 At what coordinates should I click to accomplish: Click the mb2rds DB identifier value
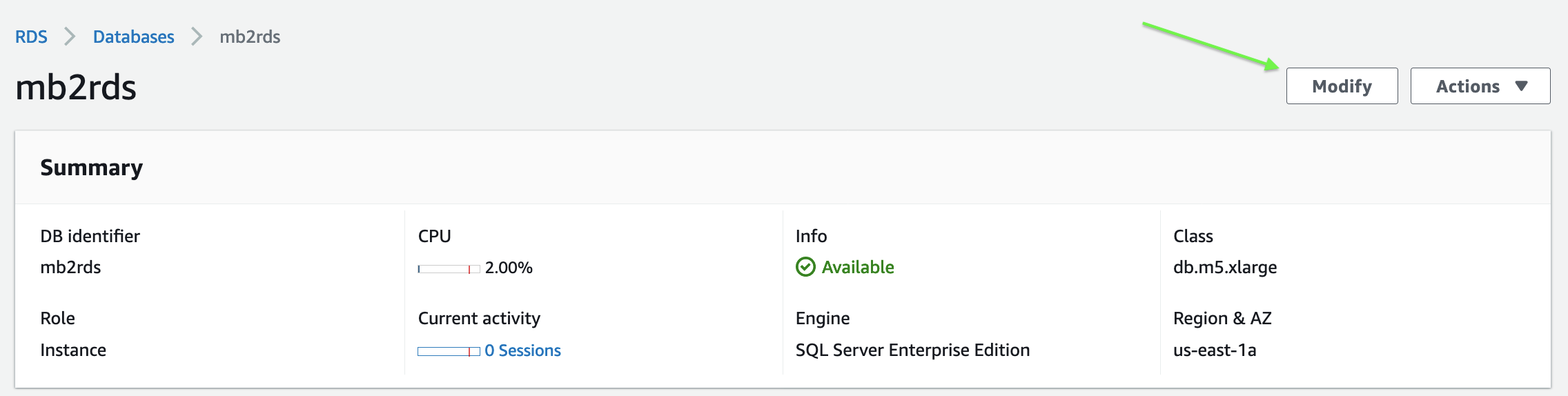click(70, 268)
